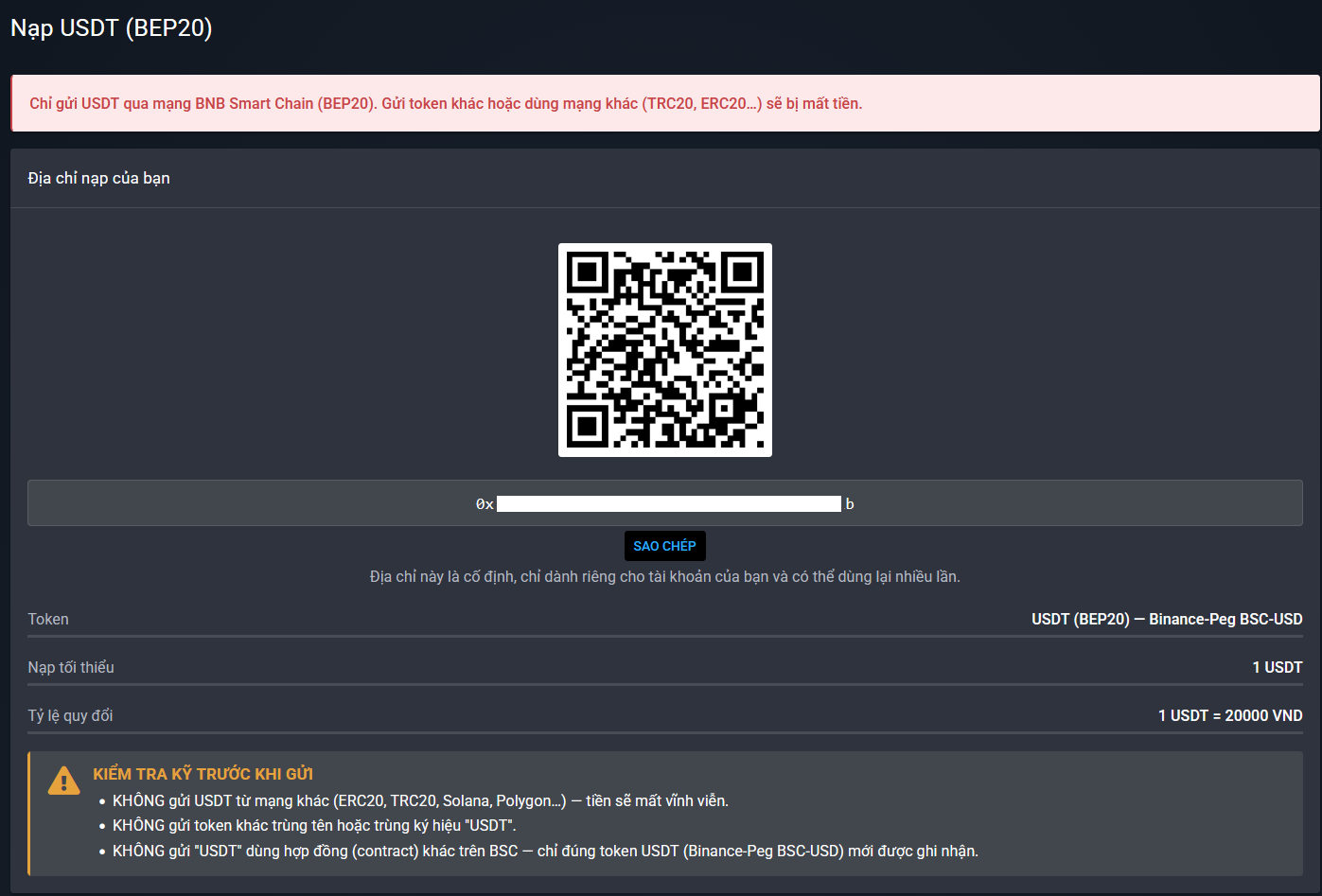Click the heading "KIỂM TRA KỸ TRƯỚC KHI GỬI"
1322x896 pixels.
(203, 774)
